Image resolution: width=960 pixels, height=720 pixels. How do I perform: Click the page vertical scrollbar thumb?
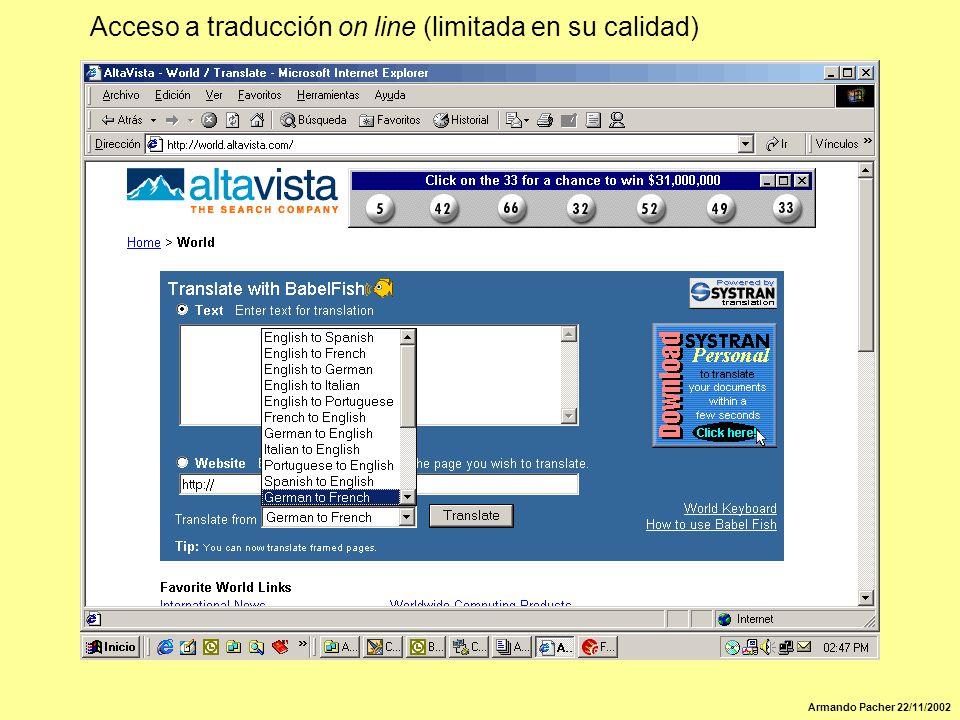coord(865,264)
